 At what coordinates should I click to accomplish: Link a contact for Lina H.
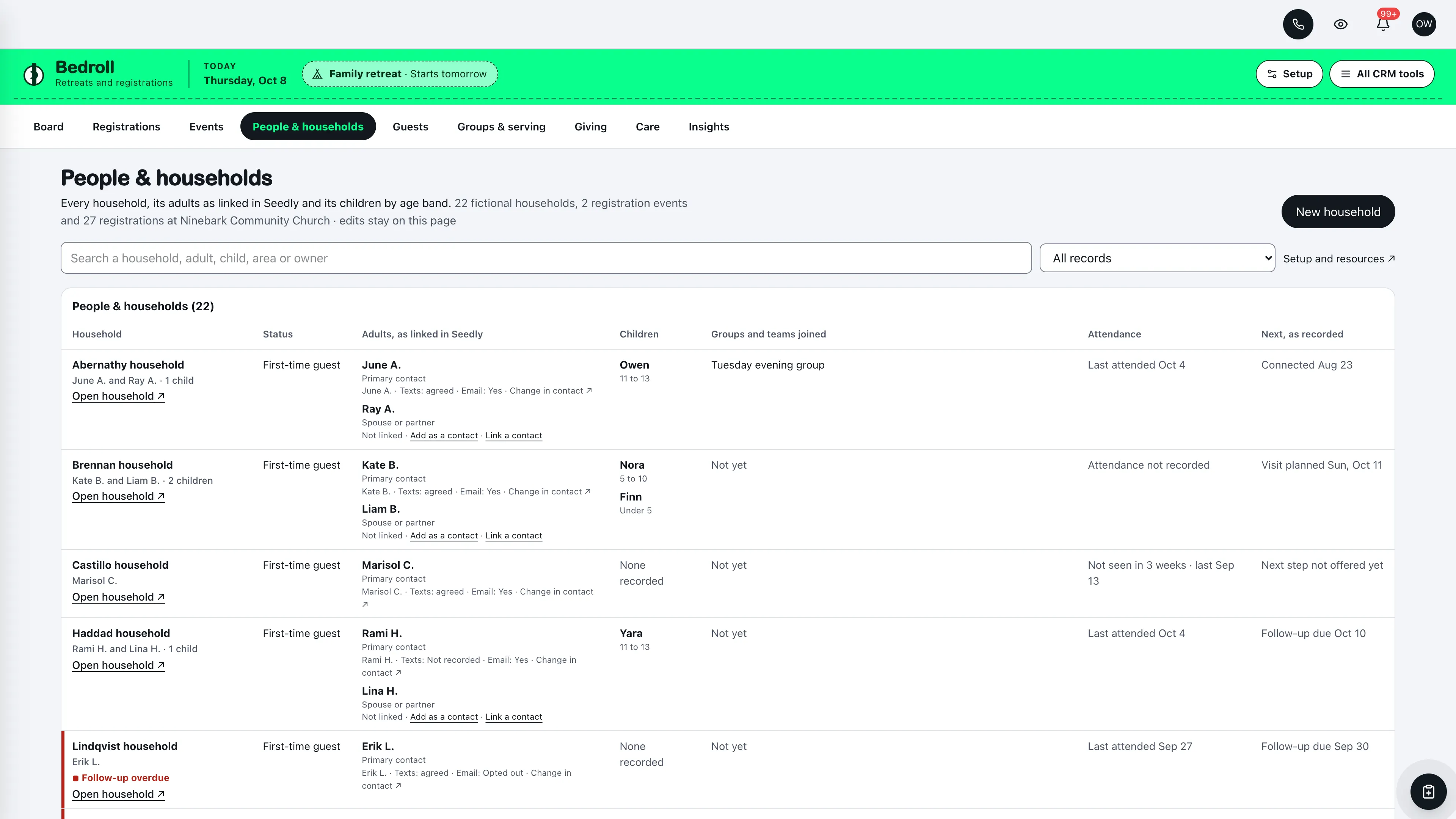(x=514, y=717)
